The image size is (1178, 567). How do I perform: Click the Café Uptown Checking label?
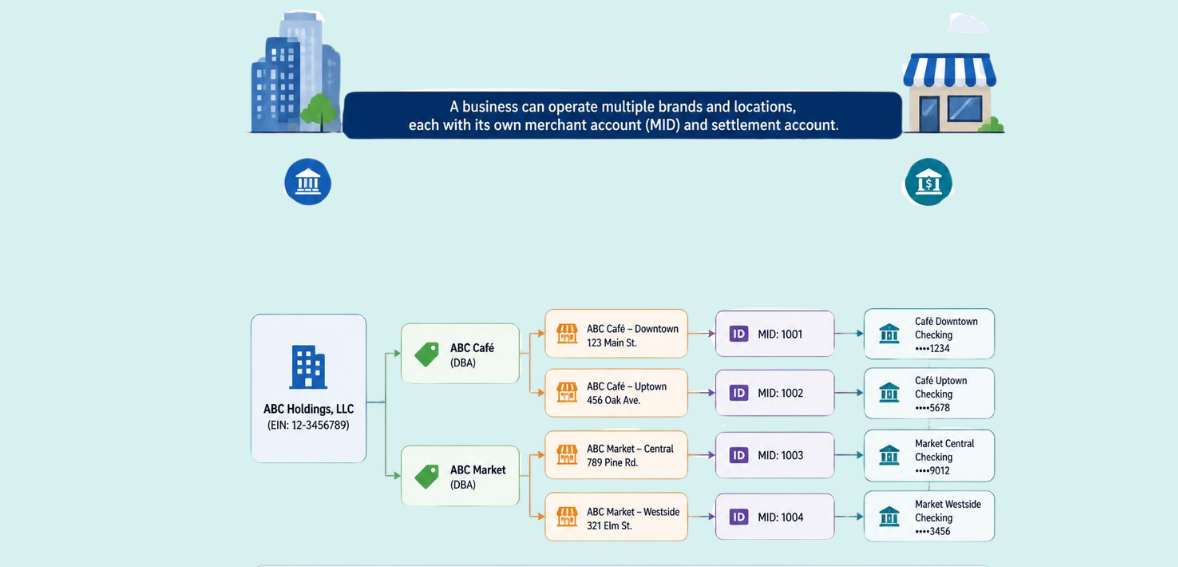pyautogui.click(x=941, y=388)
